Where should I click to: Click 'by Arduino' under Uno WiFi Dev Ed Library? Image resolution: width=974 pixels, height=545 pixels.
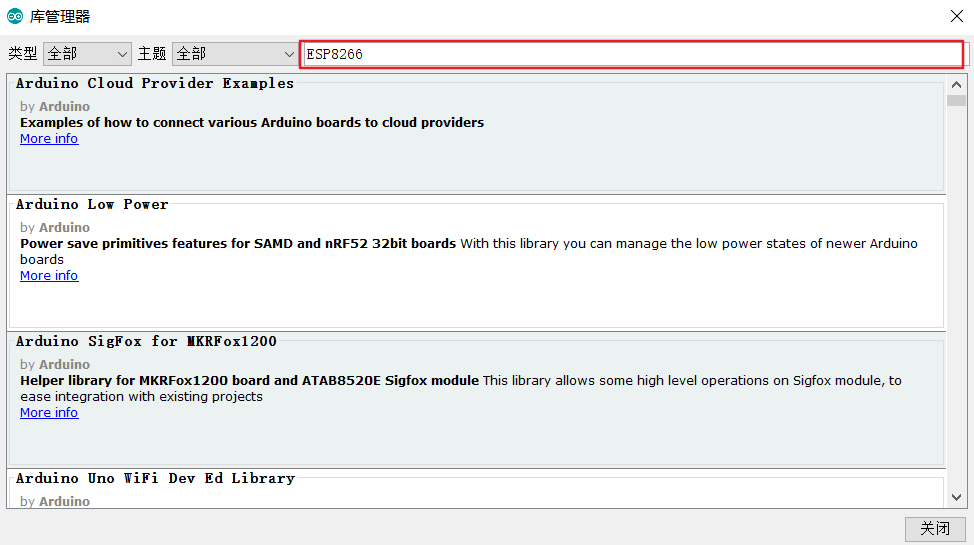pos(55,501)
